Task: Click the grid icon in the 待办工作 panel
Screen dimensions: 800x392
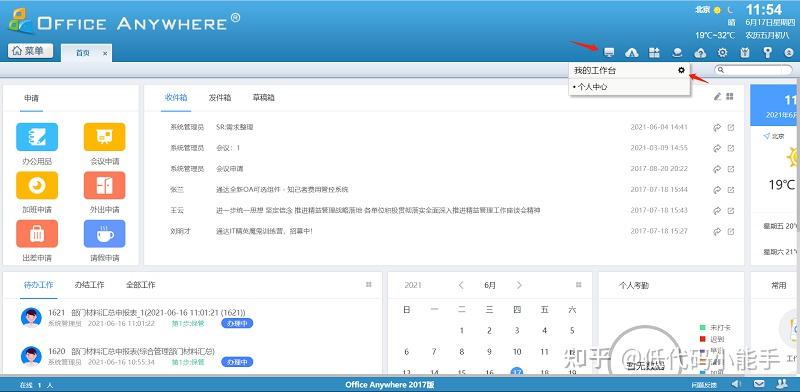Action: (x=368, y=285)
